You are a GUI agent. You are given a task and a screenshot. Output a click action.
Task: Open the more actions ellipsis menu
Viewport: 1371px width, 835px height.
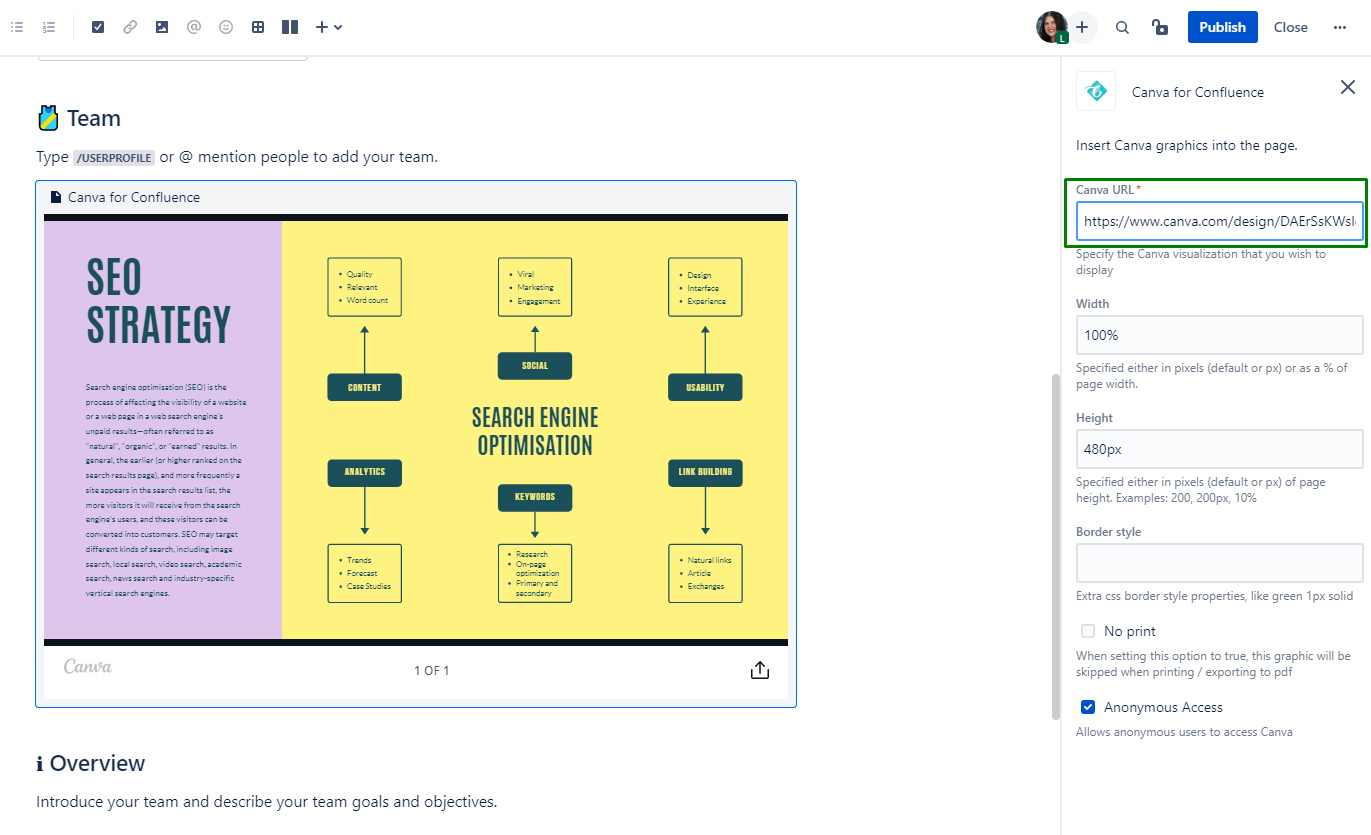[x=1340, y=27]
